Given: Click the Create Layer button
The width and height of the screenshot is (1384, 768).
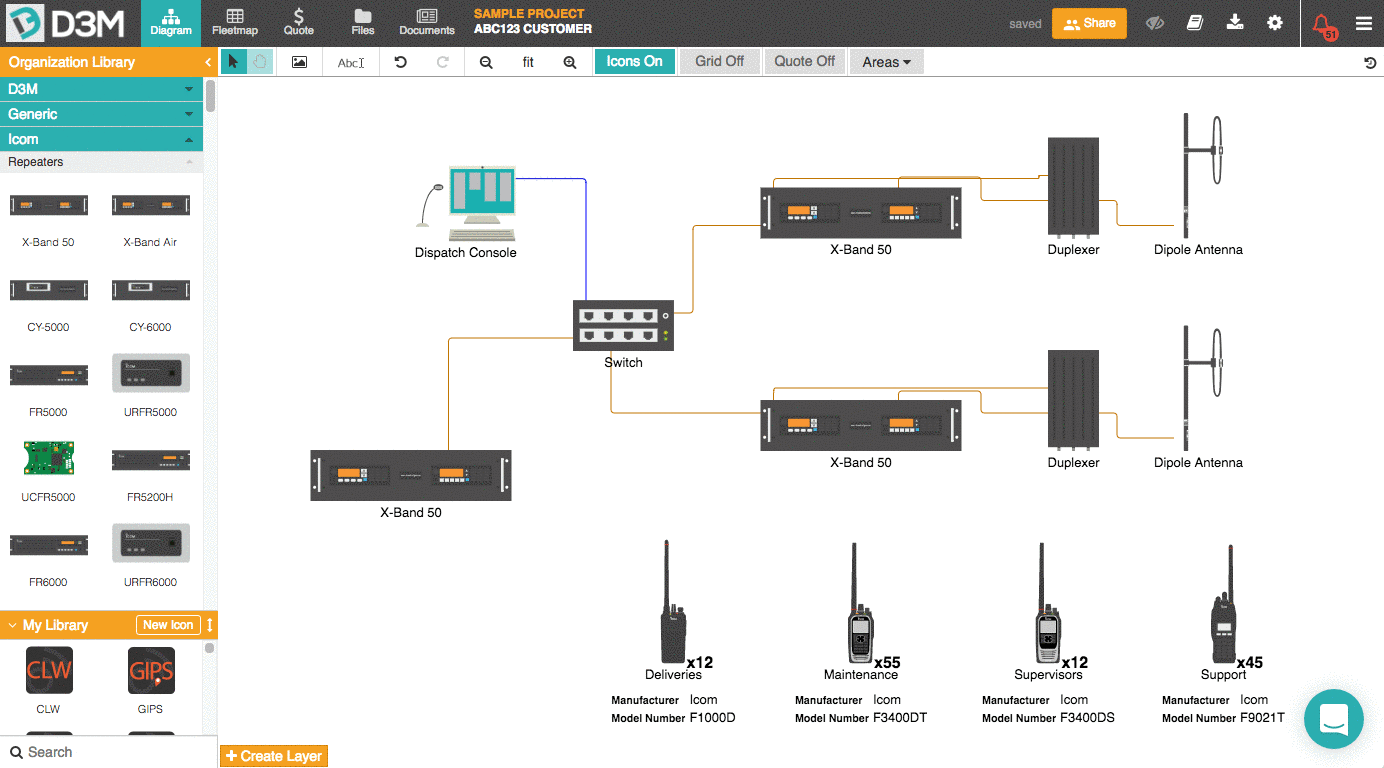Looking at the screenshot, I should 273,756.
